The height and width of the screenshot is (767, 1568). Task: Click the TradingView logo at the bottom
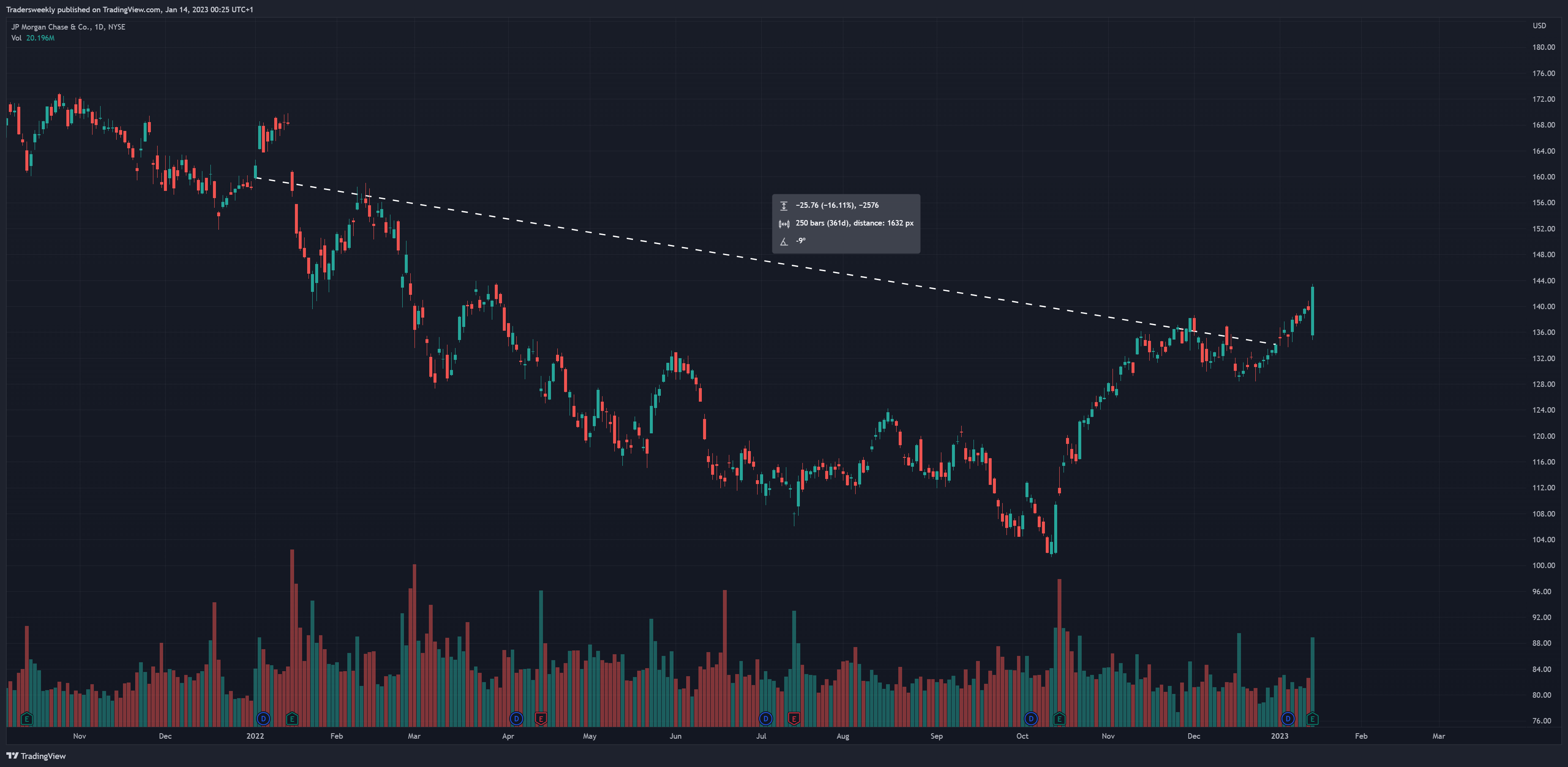(12, 756)
